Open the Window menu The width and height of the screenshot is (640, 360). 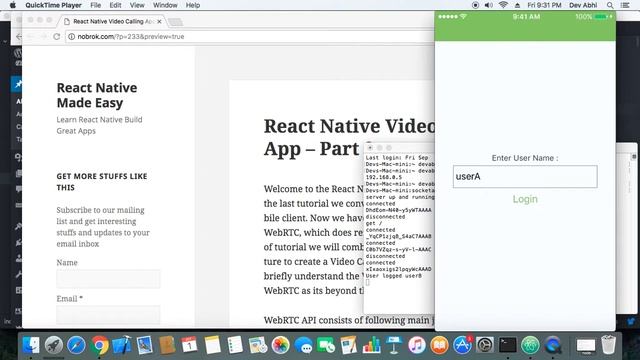(x=165, y=5)
